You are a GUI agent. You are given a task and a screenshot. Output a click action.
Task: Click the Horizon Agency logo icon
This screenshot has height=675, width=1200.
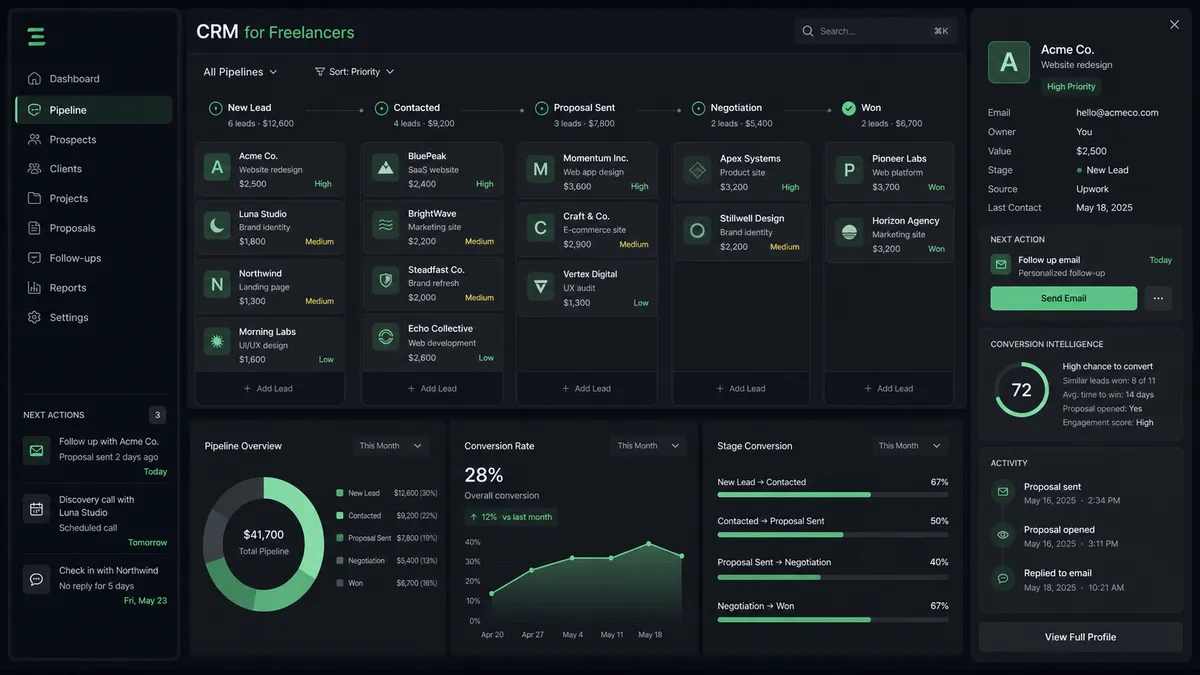849,231
